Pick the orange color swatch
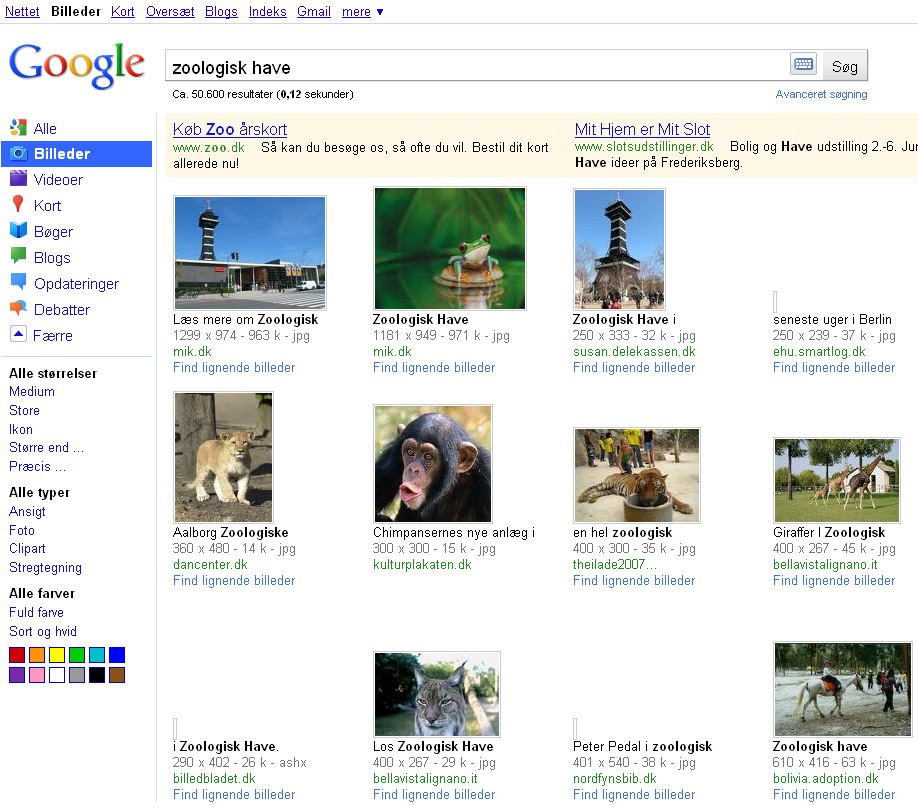918x808 pixels. [37, 655]
